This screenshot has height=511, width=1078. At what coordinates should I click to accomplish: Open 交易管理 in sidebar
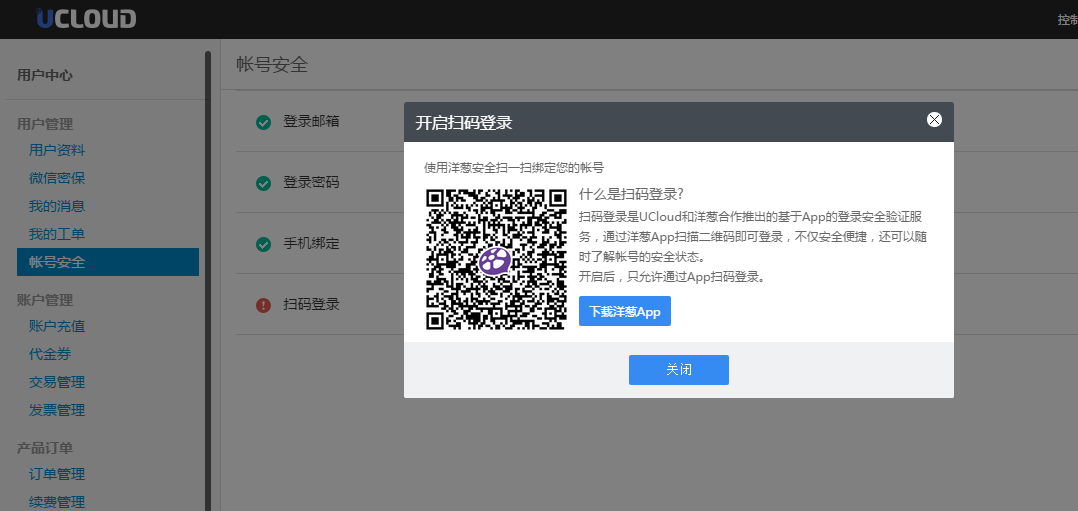57,382
